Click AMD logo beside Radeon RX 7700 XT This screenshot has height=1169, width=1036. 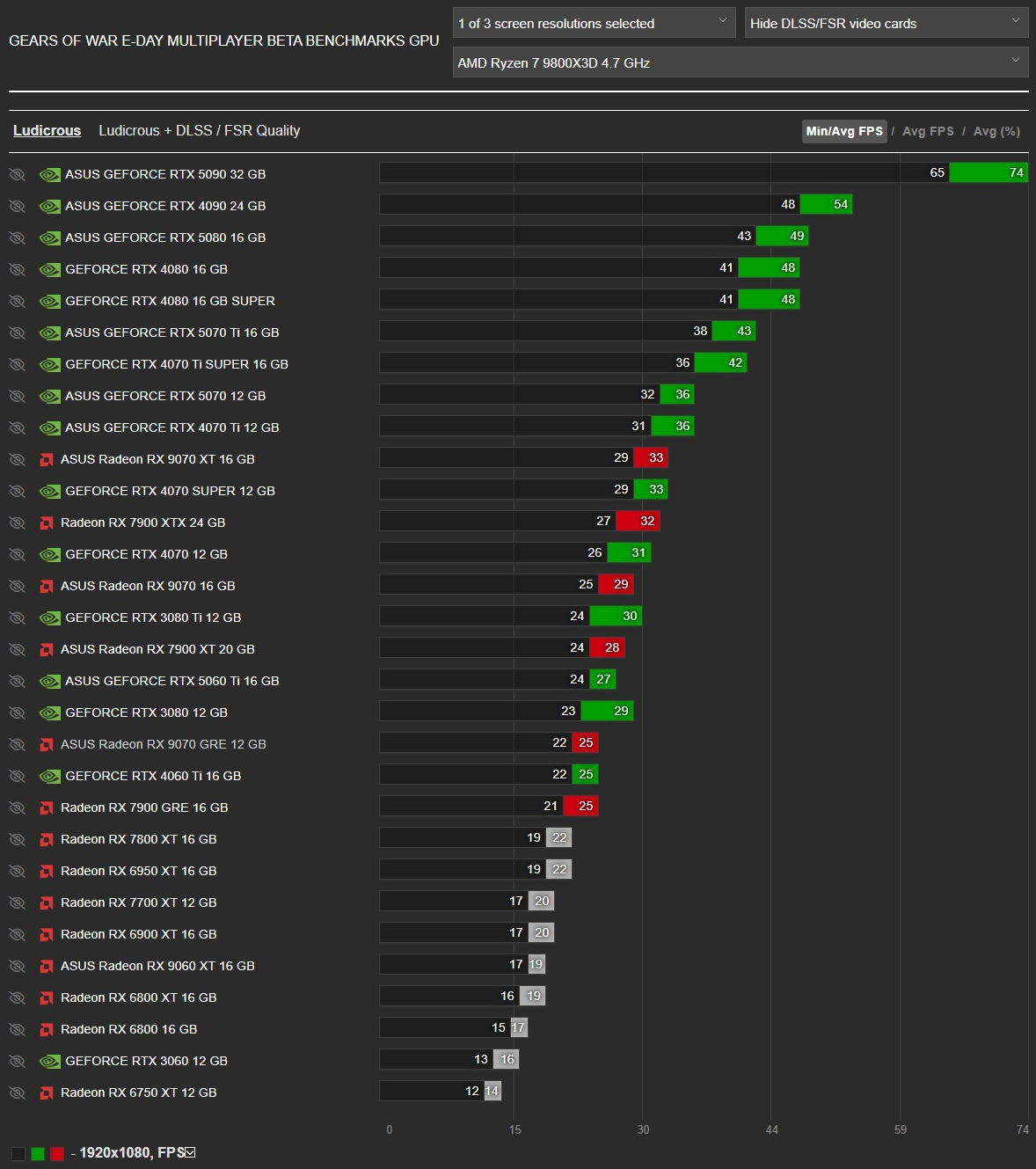[x=47, y=902]
